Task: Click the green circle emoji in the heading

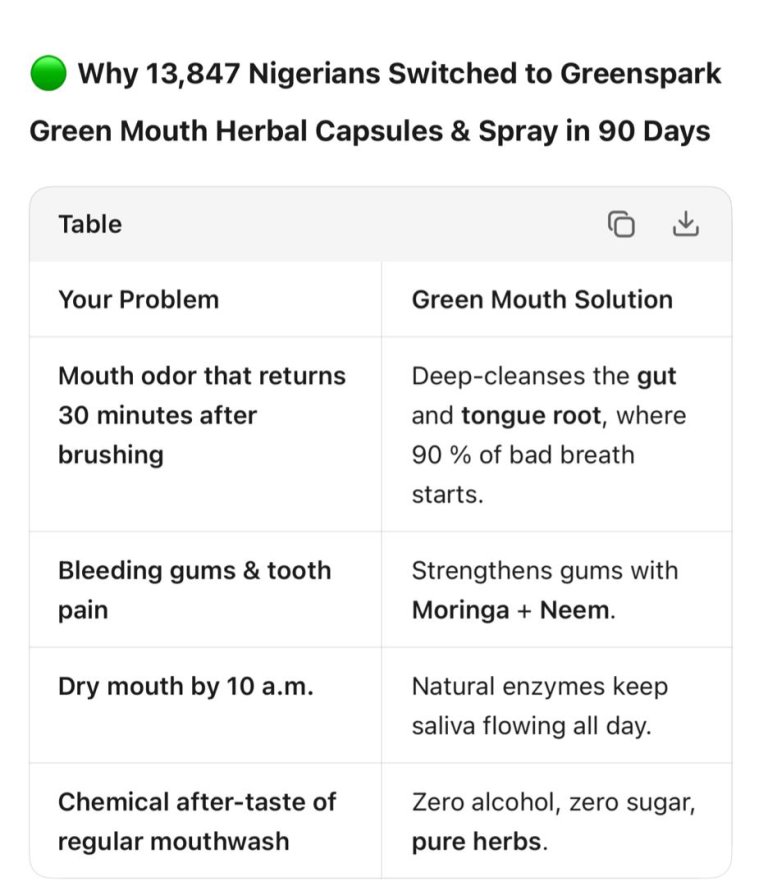Action: (x=48, y=74)
